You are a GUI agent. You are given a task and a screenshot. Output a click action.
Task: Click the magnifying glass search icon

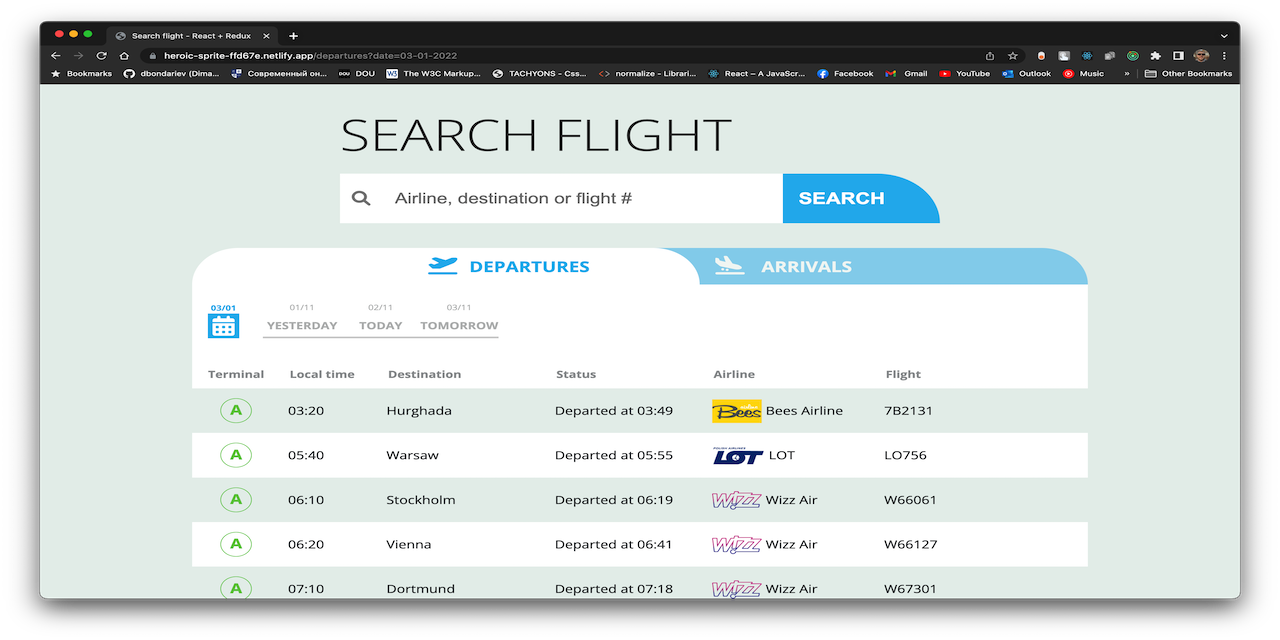(360, 197)
